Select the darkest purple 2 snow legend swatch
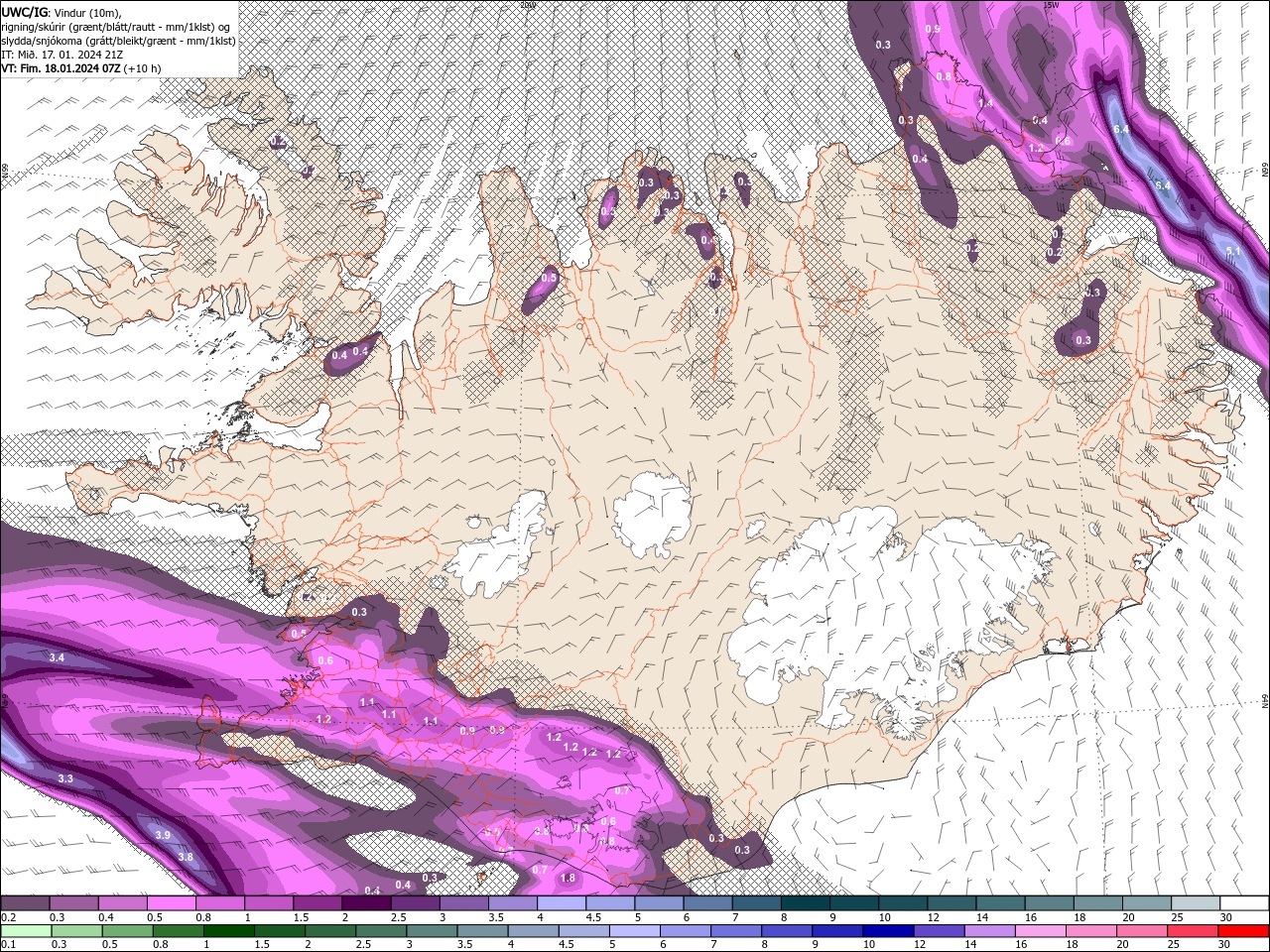The image size is (1270, 952). coord(366,903)
